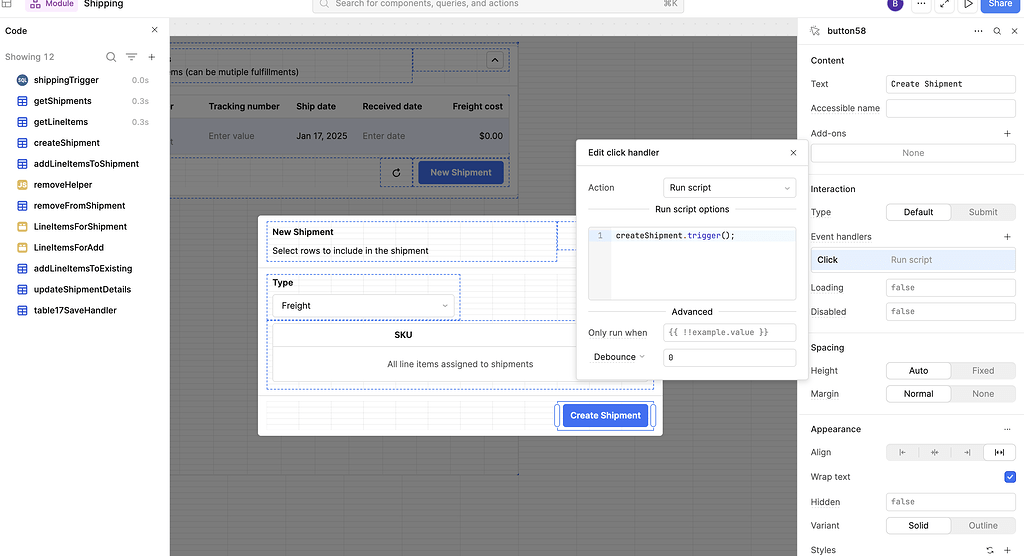The width and height of the screenshot is (1024, 556).
Task: Collapse section with chevron up button
Action: (495, 60)
